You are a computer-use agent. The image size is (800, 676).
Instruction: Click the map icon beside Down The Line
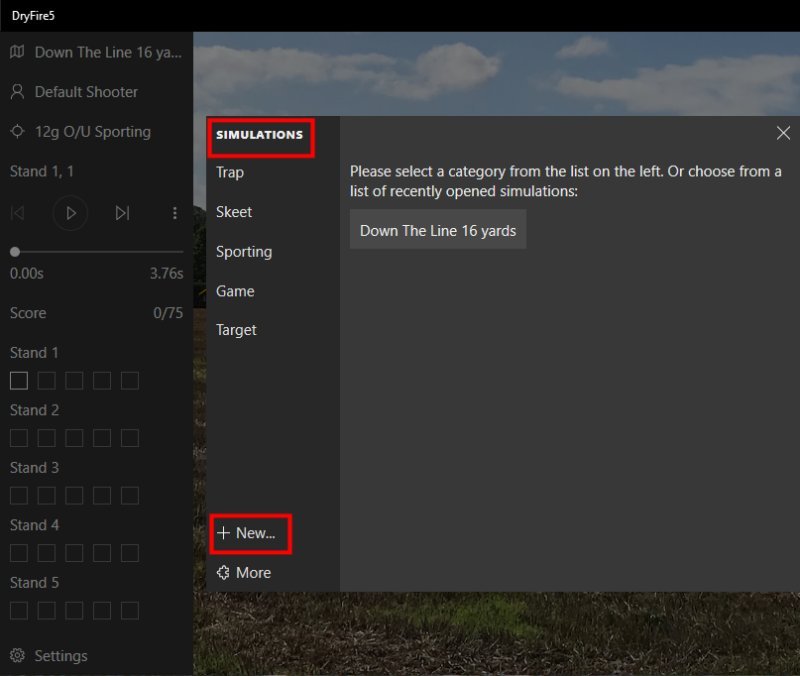point(17,52)
